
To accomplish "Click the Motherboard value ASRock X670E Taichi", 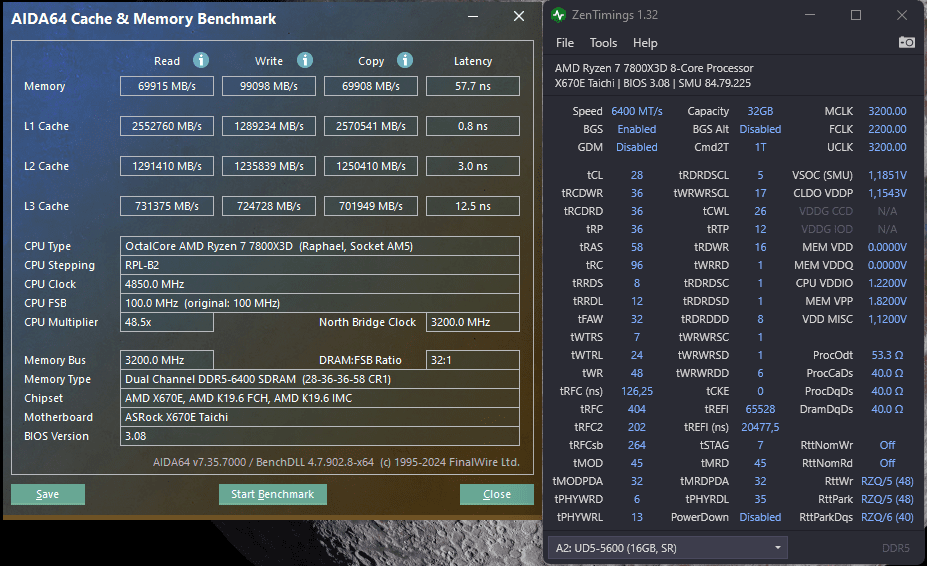I will coord(320,417).
